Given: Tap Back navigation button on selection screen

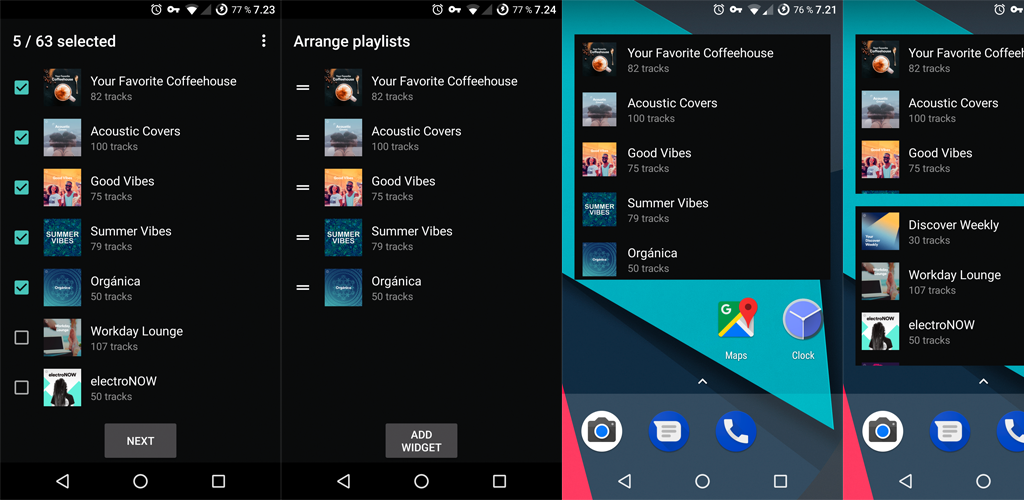Looking at the screenshot, I should pos(63,481).
